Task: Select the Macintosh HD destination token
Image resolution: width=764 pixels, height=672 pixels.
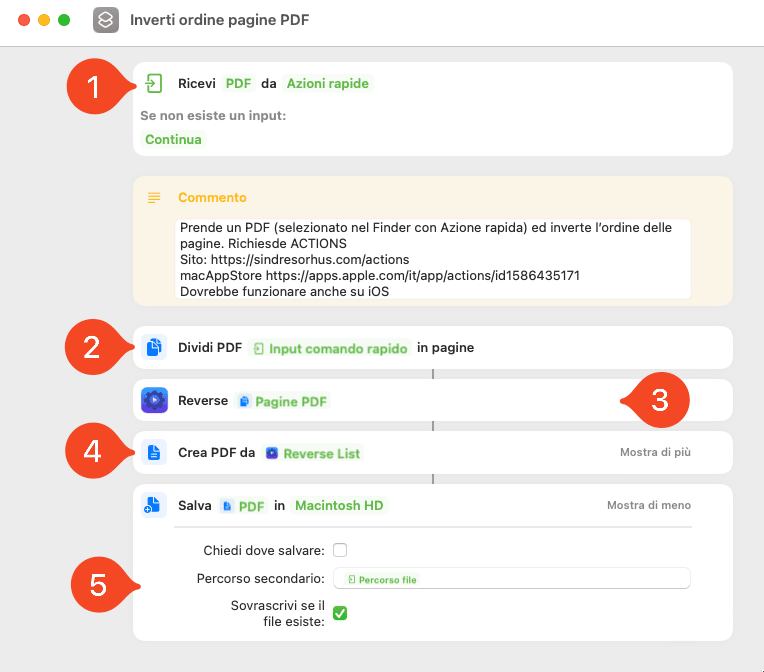Action: [x=339, y=506]
